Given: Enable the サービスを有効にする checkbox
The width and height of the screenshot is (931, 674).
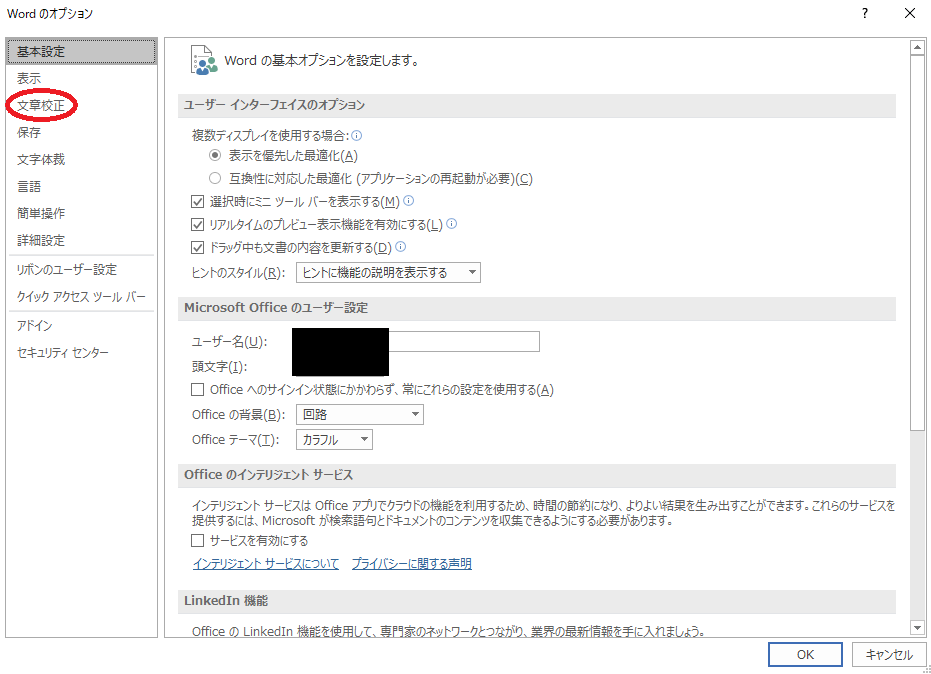Looking at the screenshot, I should point(198,540).
